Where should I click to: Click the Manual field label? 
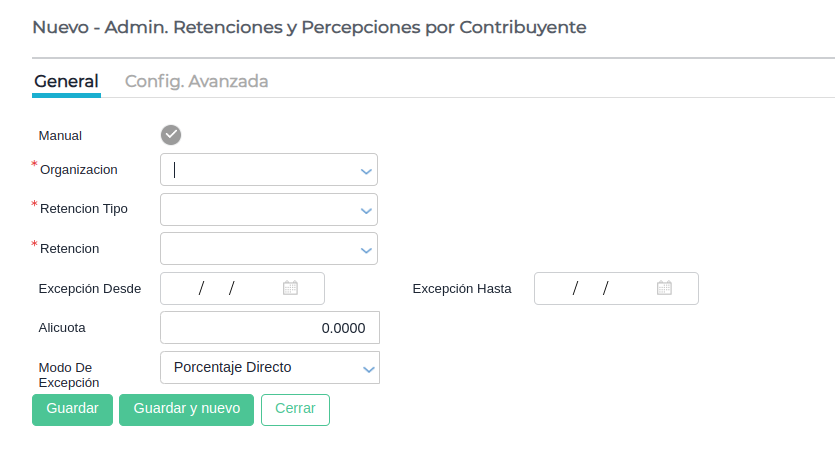(60, 136)
